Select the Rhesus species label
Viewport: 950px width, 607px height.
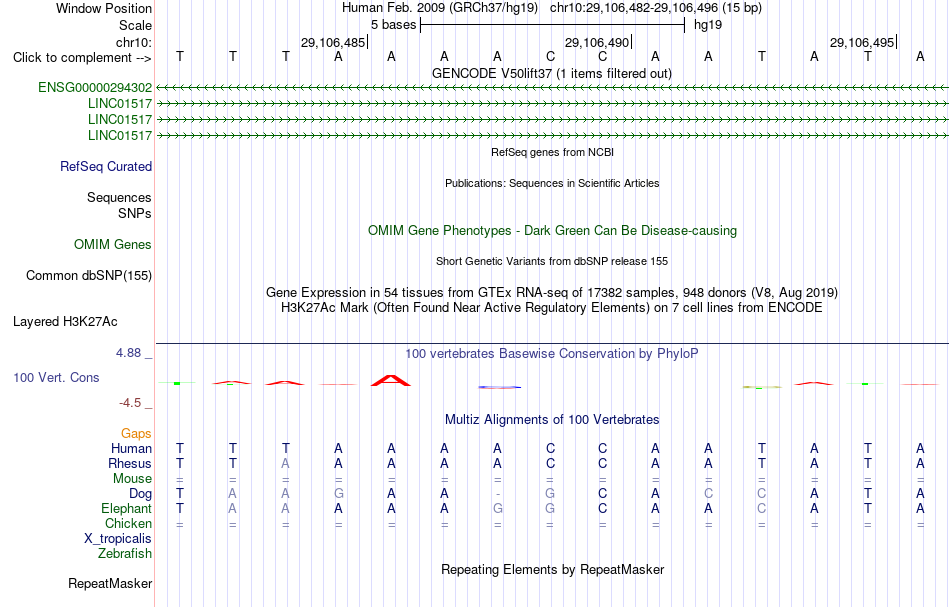click(130, 463)
